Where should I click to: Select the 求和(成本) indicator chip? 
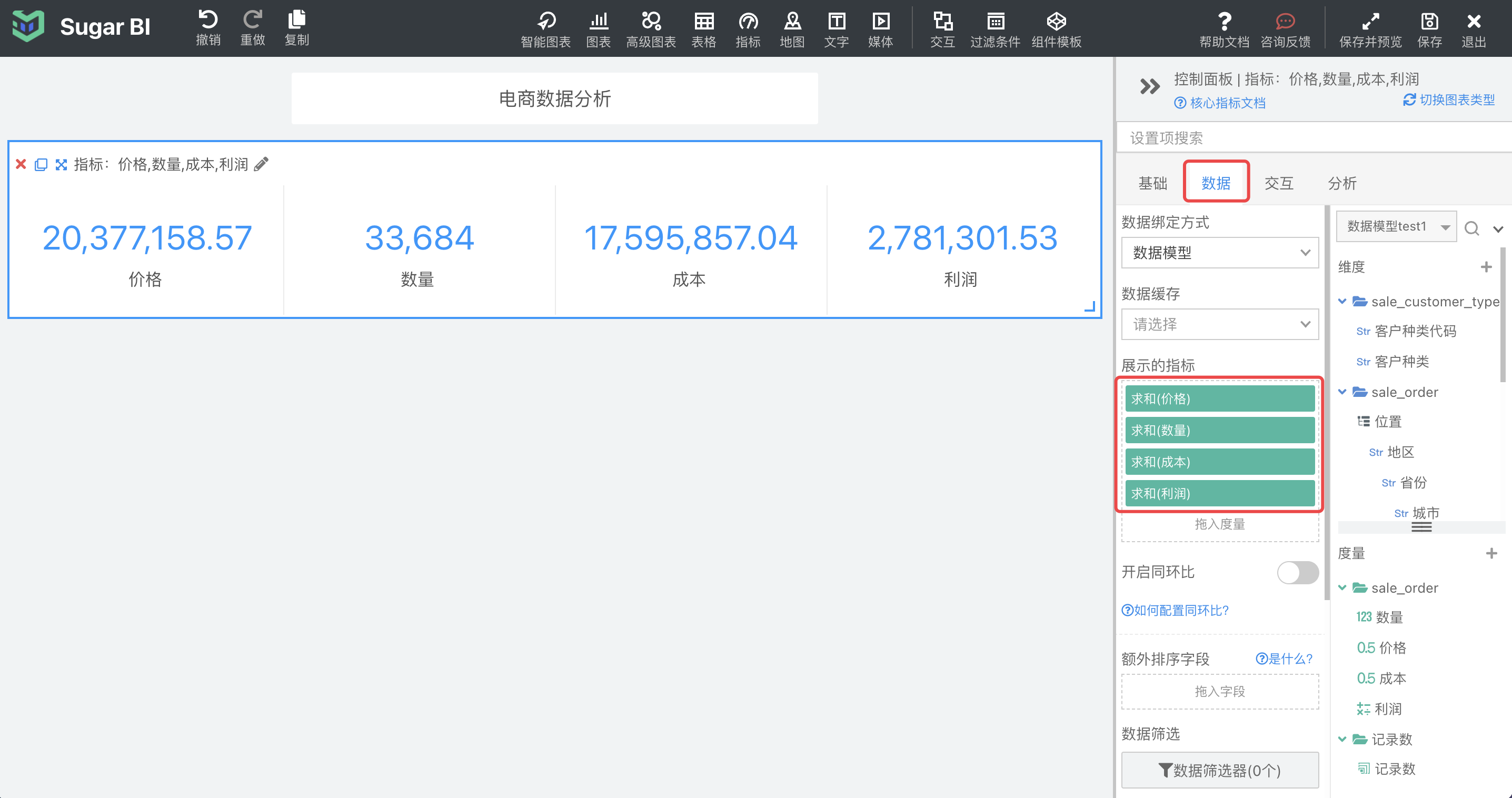(1220, 462)
